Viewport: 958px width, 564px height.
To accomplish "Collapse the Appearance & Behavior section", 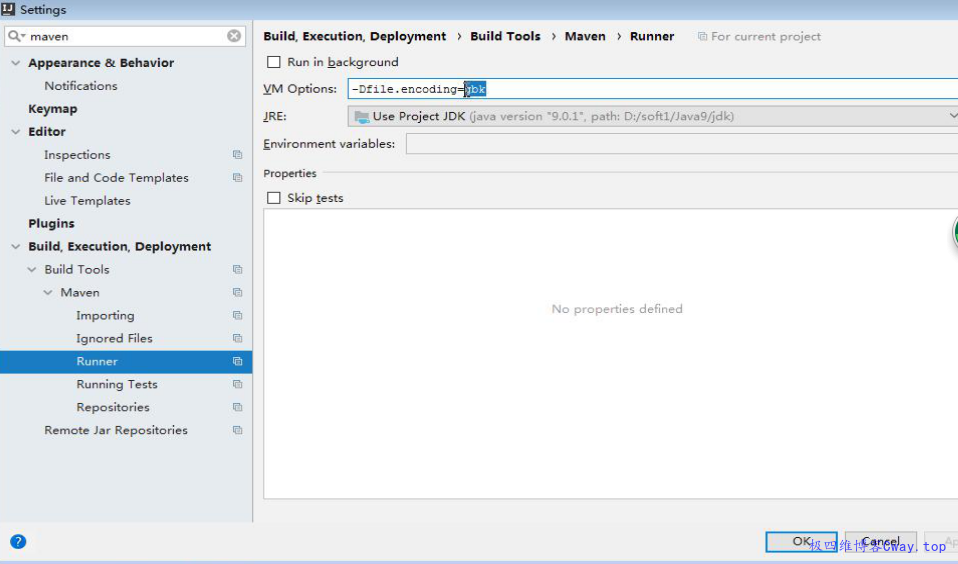I will pos(16,63).
